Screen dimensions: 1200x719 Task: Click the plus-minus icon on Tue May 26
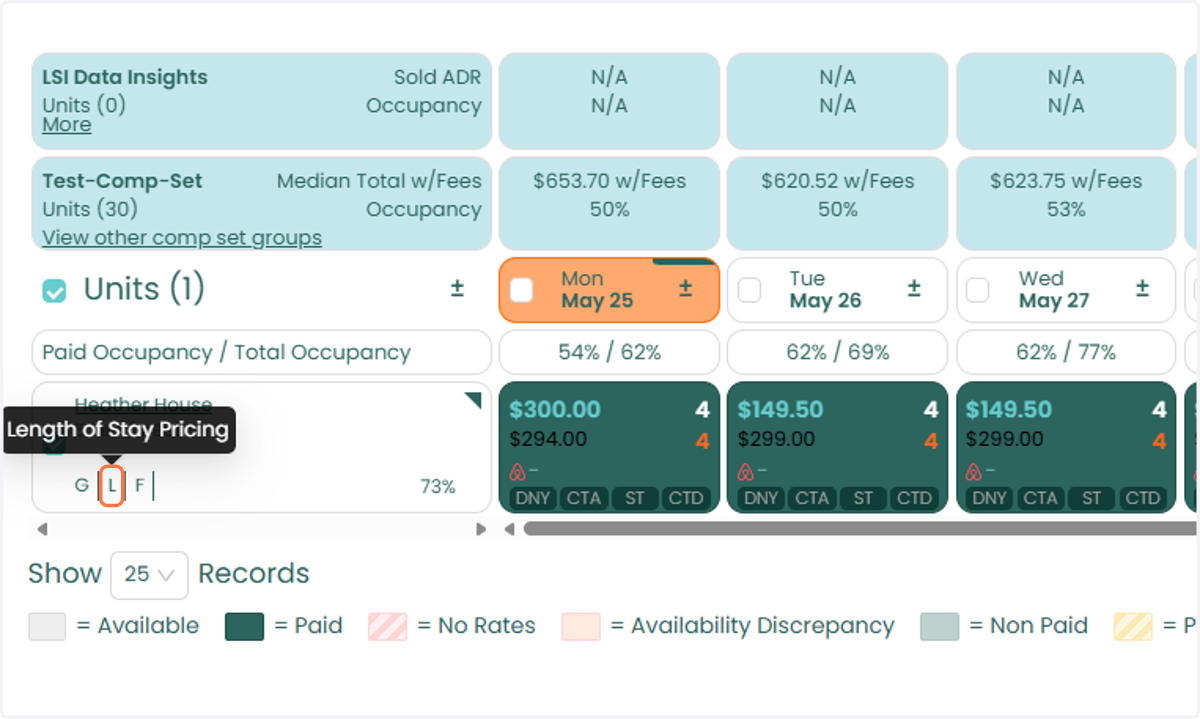pyautogui.click(x=914, y=289)
